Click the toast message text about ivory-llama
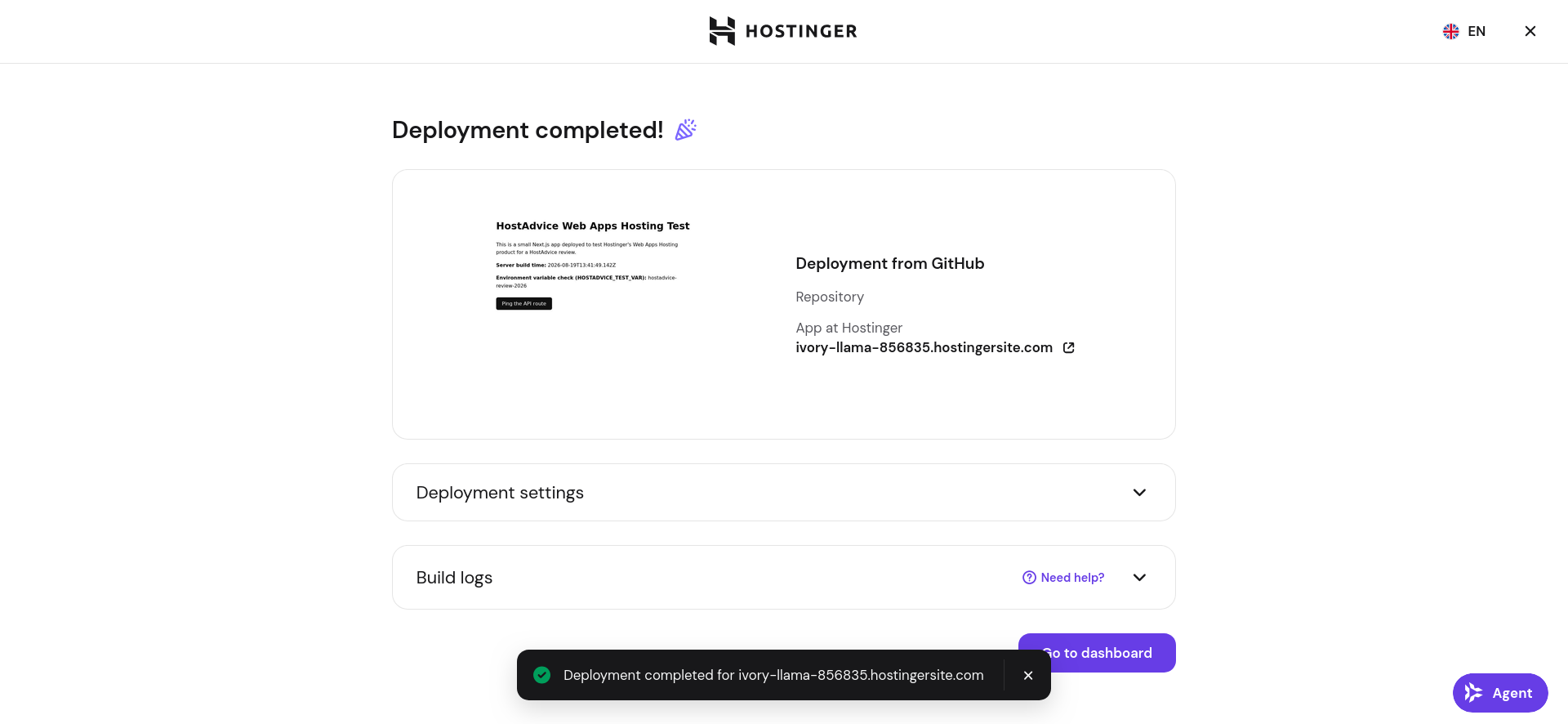 [773, 675]
